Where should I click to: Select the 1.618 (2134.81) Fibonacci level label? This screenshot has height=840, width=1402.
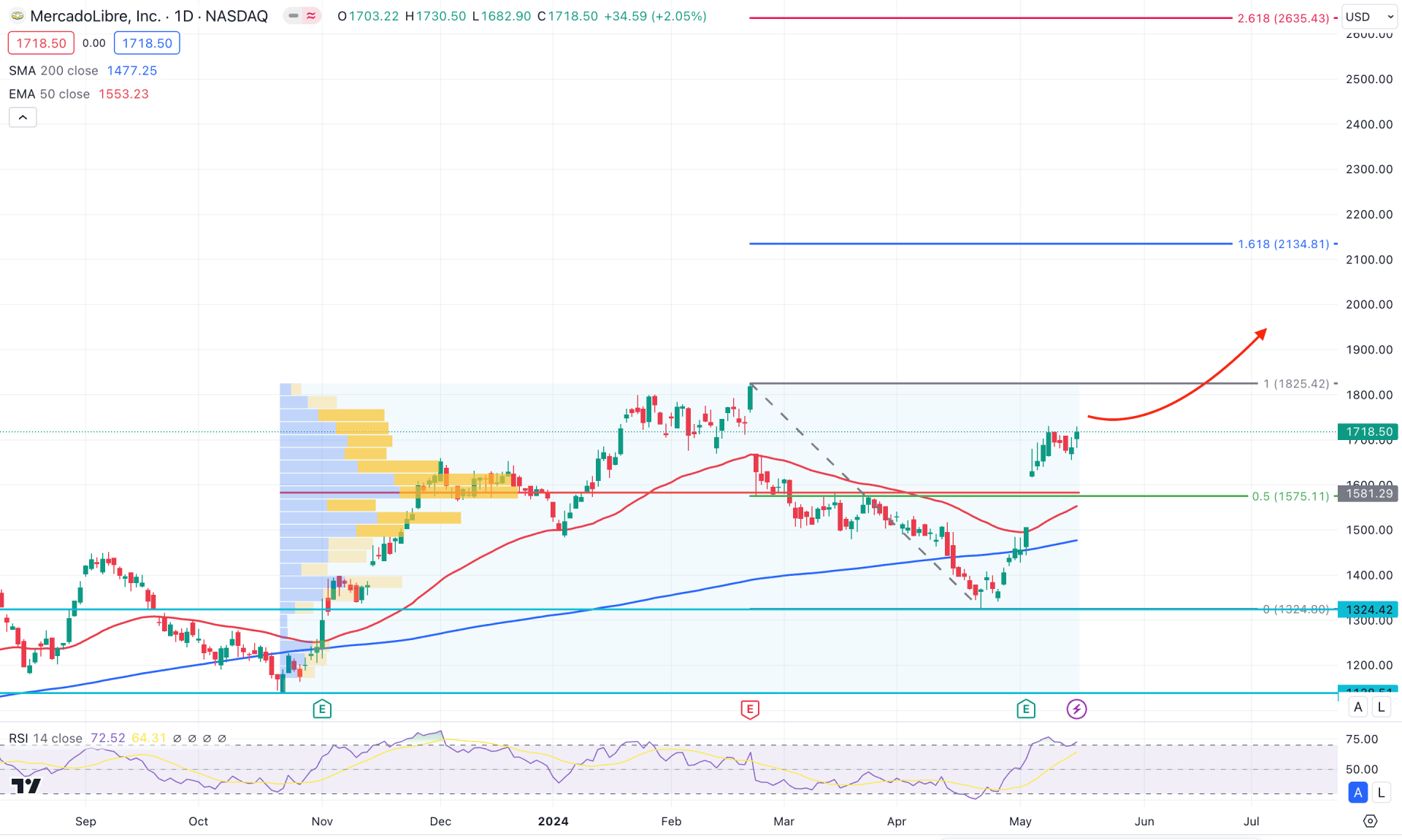pos(1283,244)
